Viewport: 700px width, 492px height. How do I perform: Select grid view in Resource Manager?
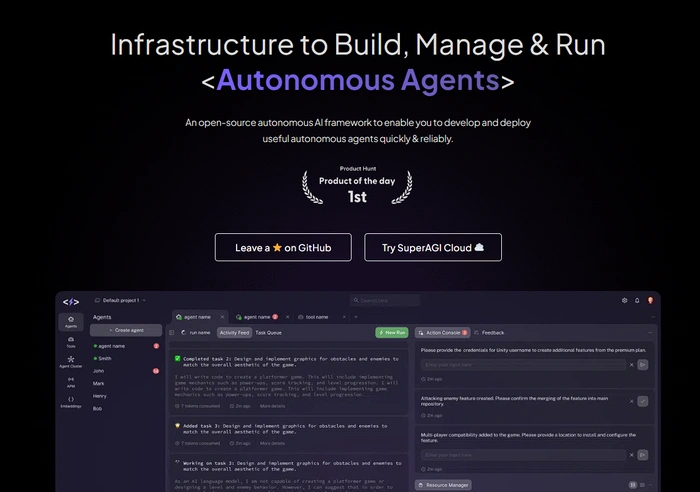point(633,485)
